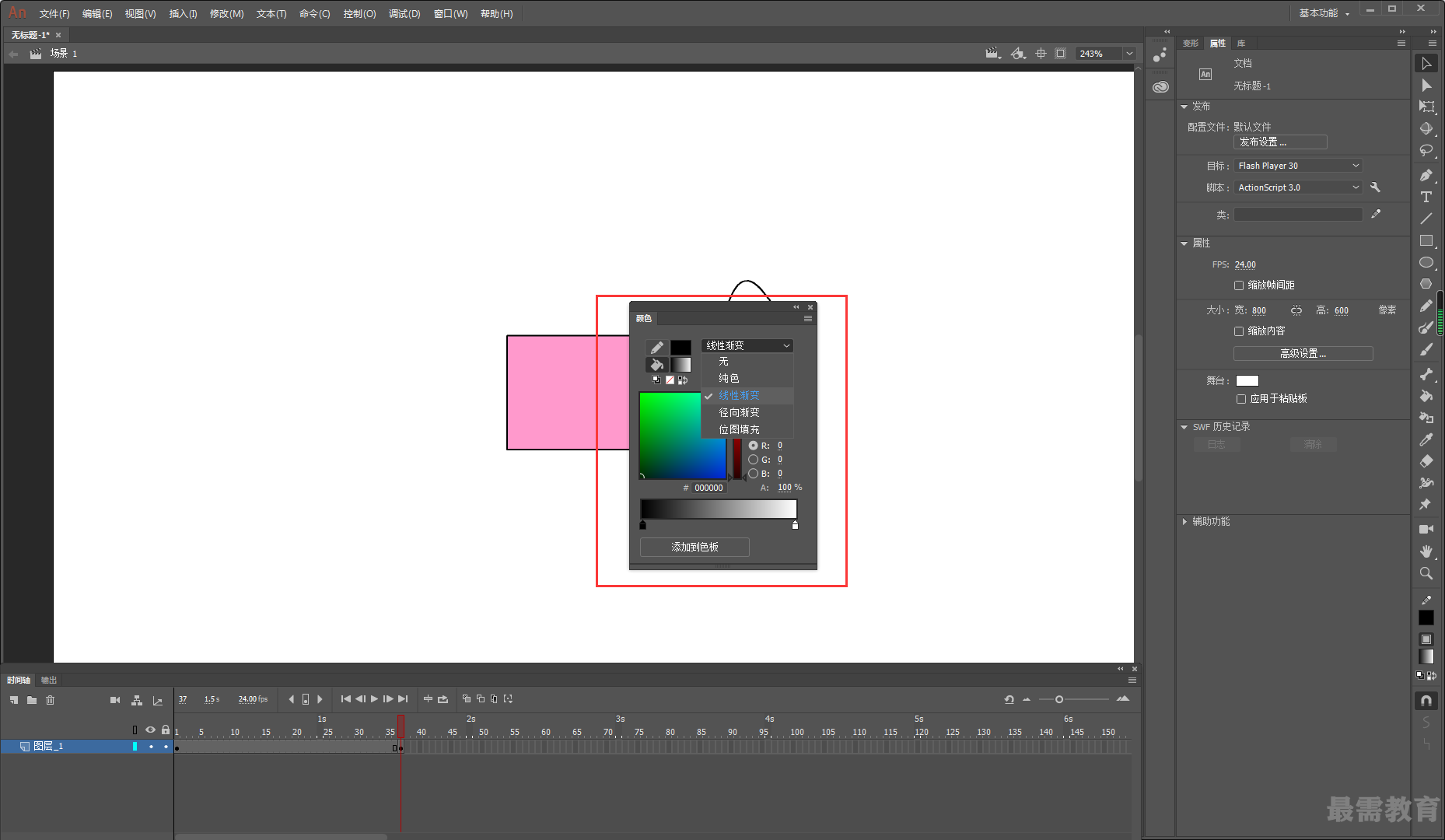The image size is (1445, 840).
Task: Expand the 辅助功能 section
Action: 1184,522
